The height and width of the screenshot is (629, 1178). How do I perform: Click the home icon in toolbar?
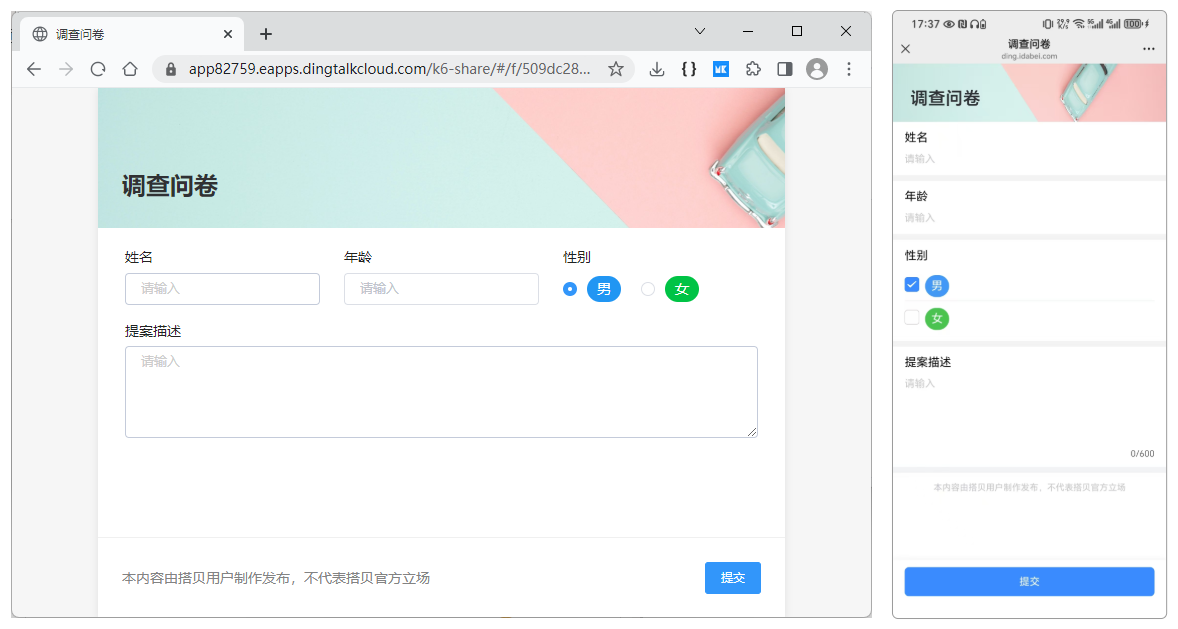(131, 69)
